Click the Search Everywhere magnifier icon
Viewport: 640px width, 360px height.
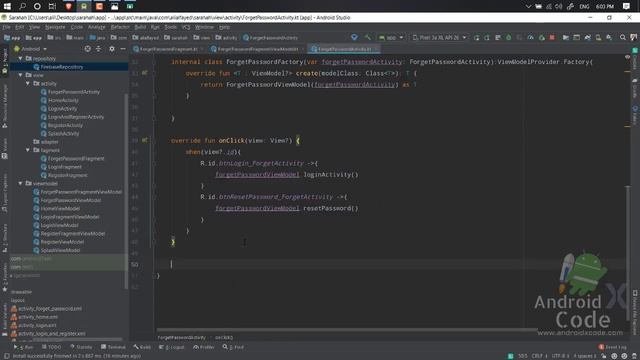(x=622, y=38)
